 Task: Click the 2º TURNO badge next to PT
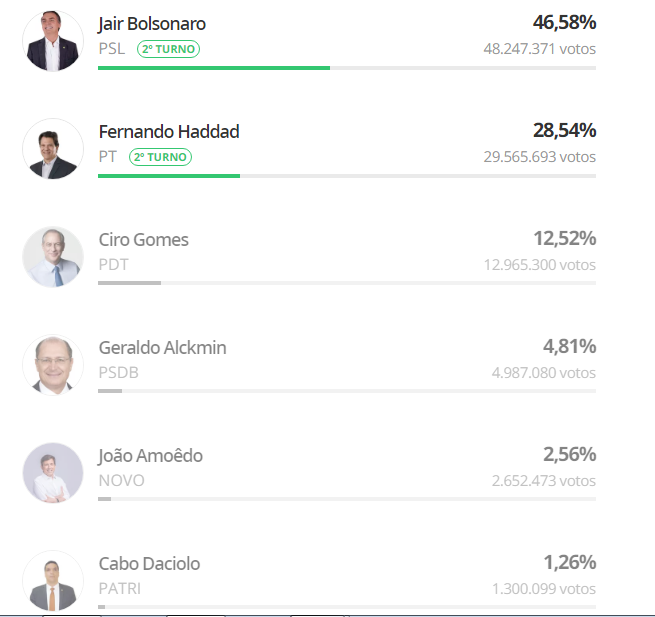click(160, 157)
